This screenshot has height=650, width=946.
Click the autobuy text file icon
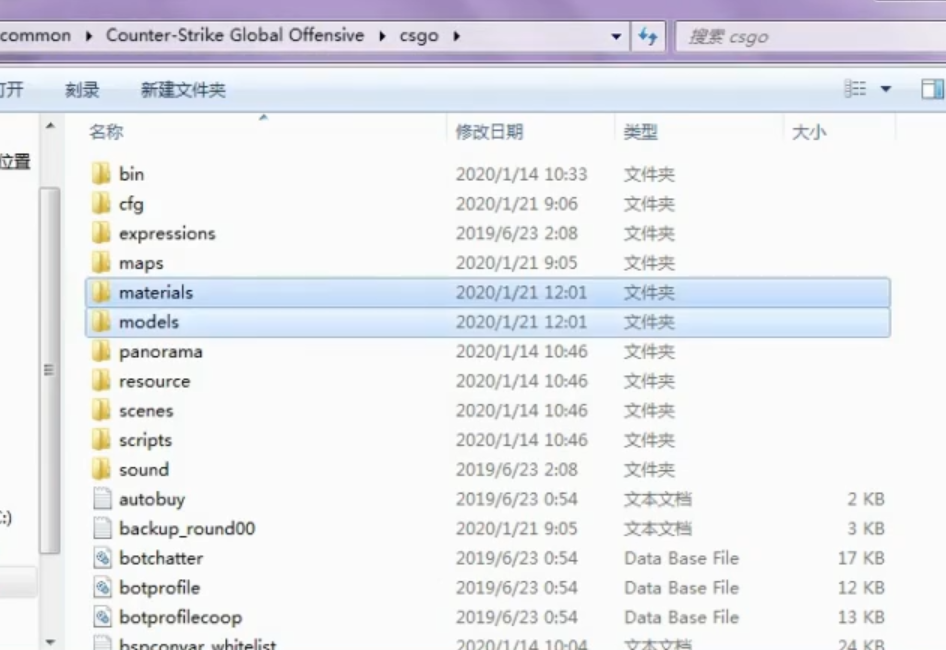103,499
